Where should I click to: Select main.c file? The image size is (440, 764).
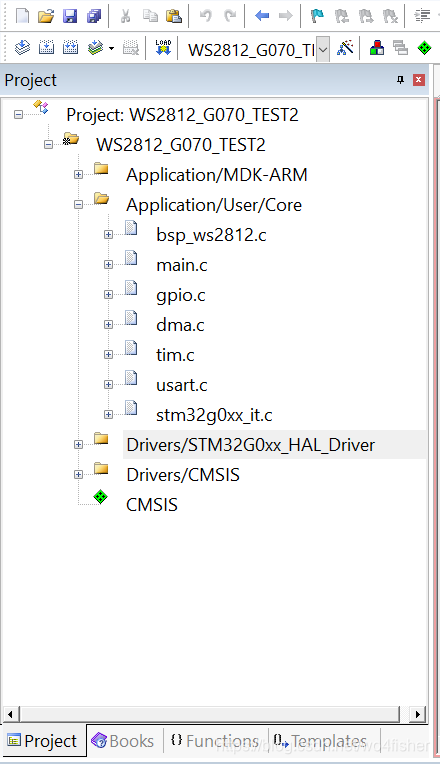pyautogui.click(x=182, y=265)
